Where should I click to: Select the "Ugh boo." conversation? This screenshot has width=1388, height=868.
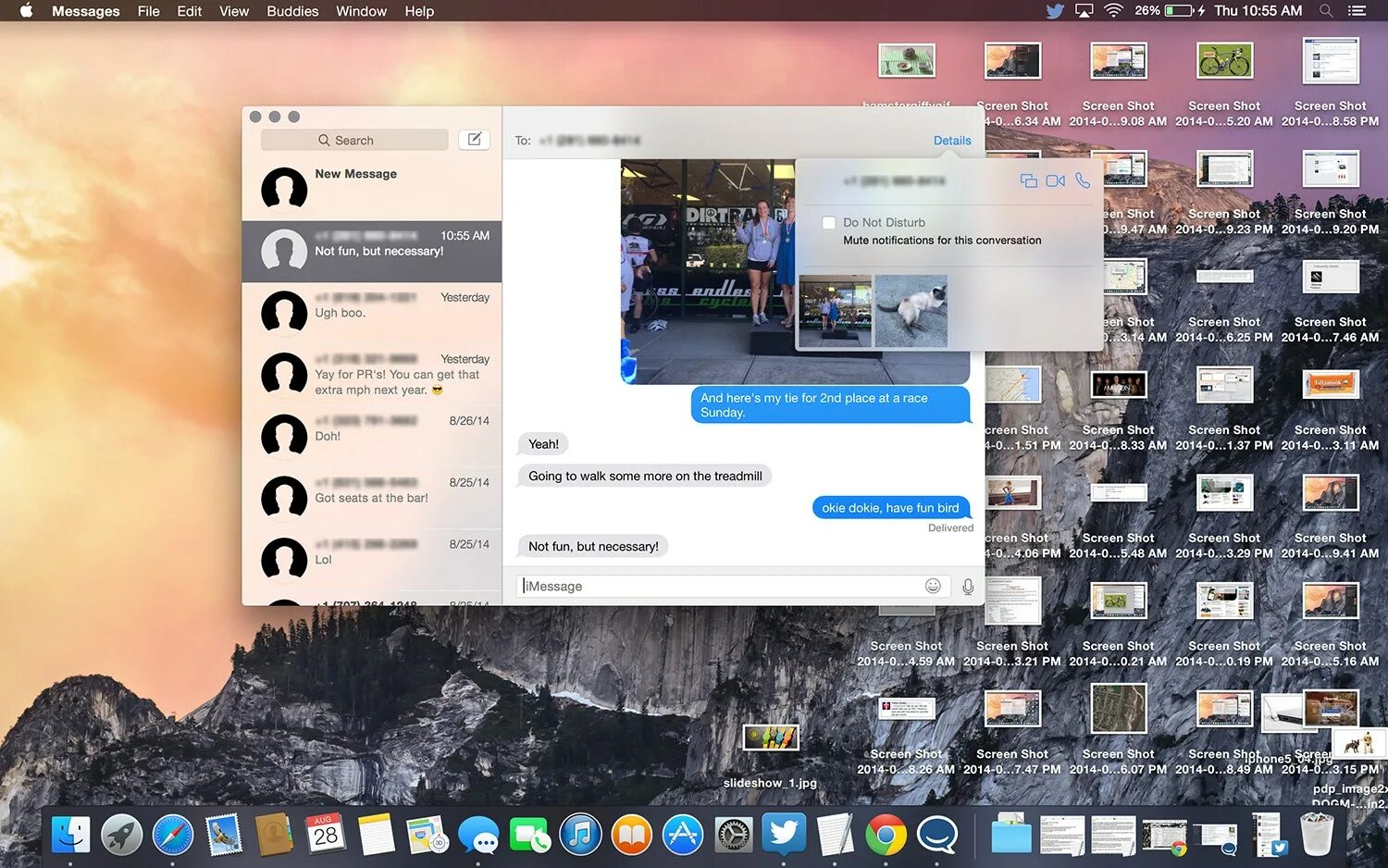click(372, 313)
